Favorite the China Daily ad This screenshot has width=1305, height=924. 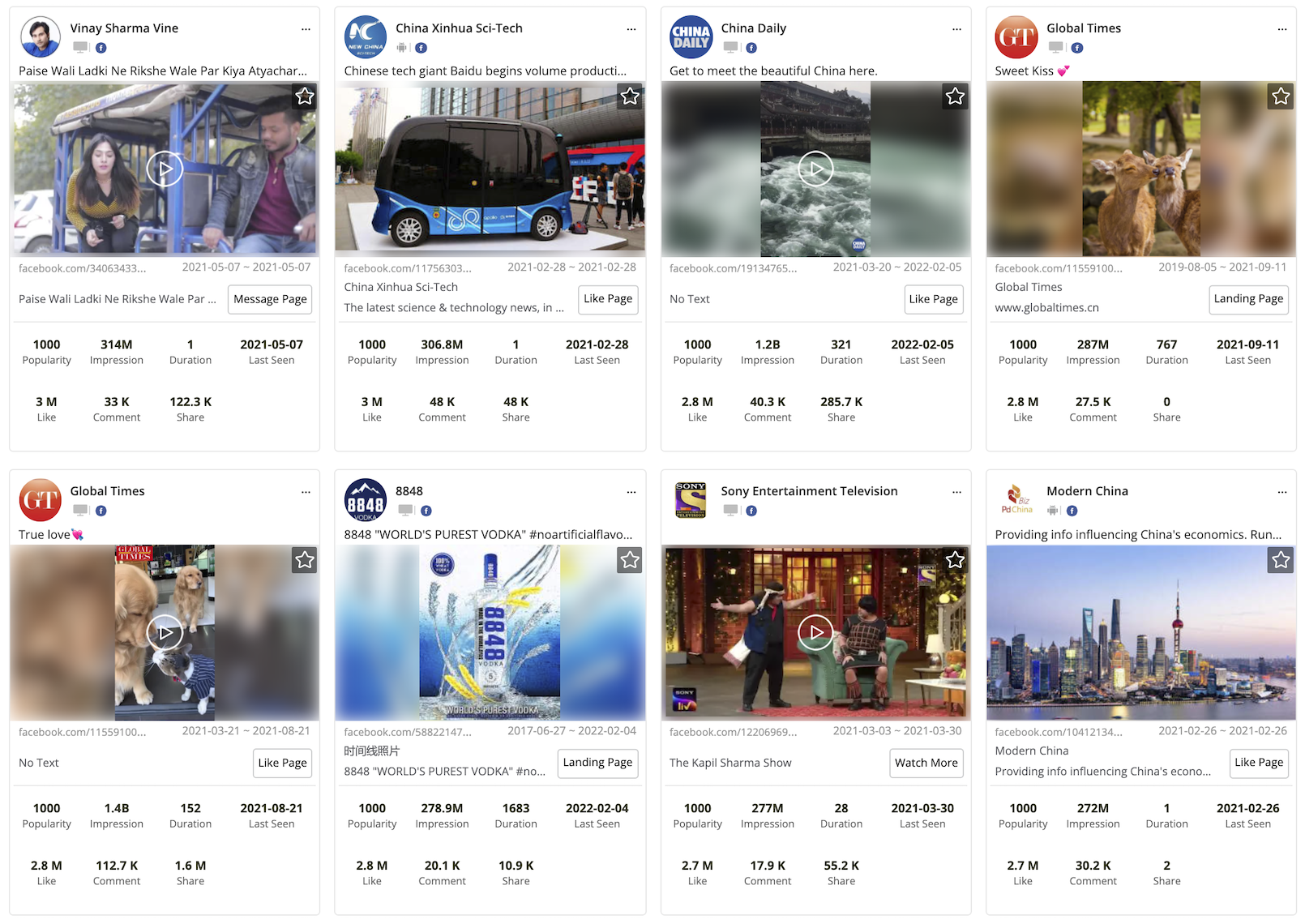coord(956,96)
